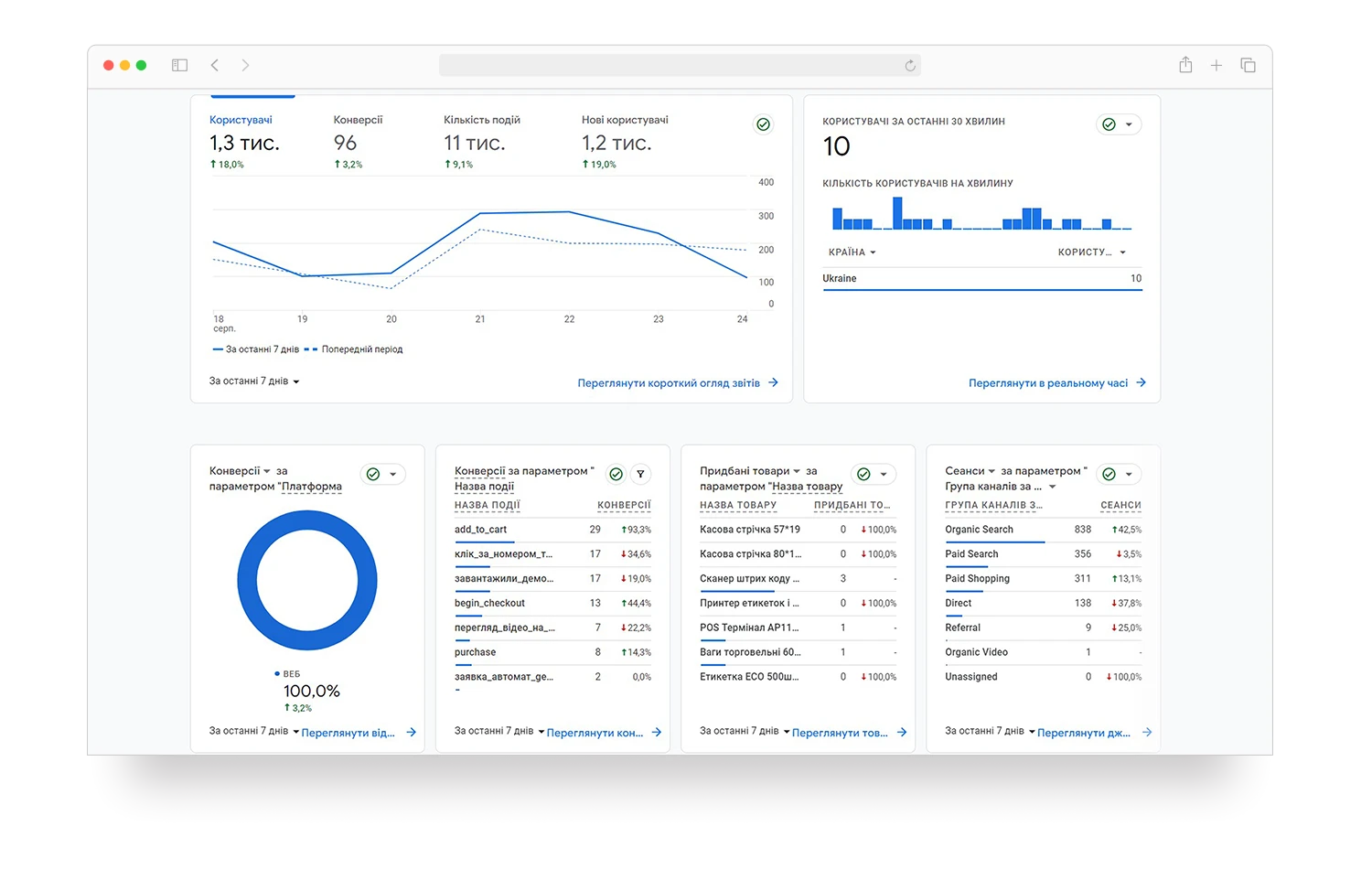Open the browser share icon
The width and height of the screenshot is (1372, 869).
point(1185,65)
